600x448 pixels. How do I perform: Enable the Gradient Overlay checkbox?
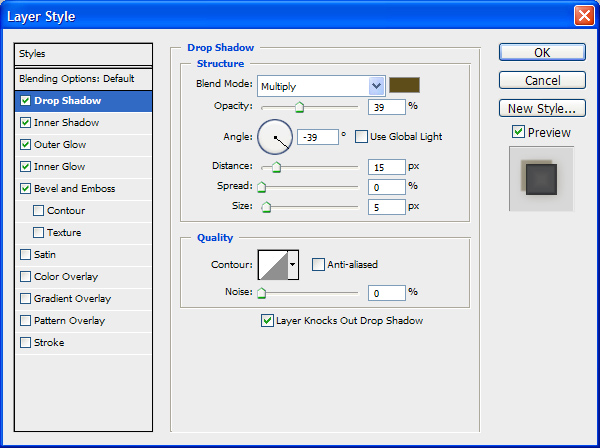25,299
